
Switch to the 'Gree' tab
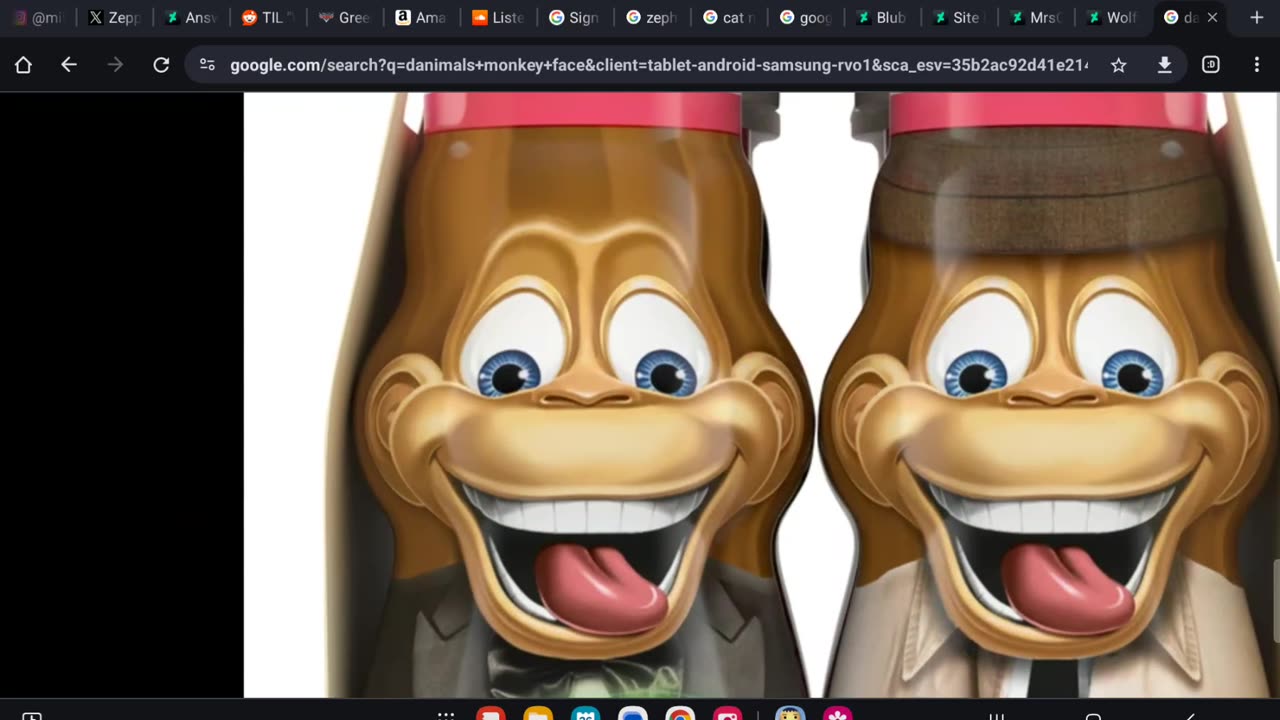pos(346,17)
